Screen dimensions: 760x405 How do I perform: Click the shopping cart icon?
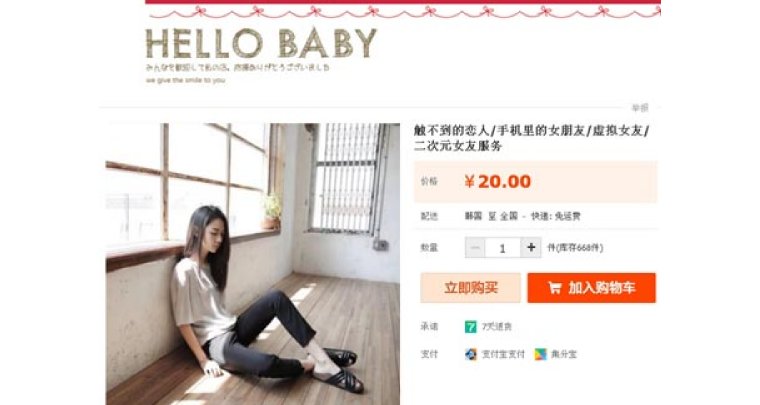pos(555,288)
